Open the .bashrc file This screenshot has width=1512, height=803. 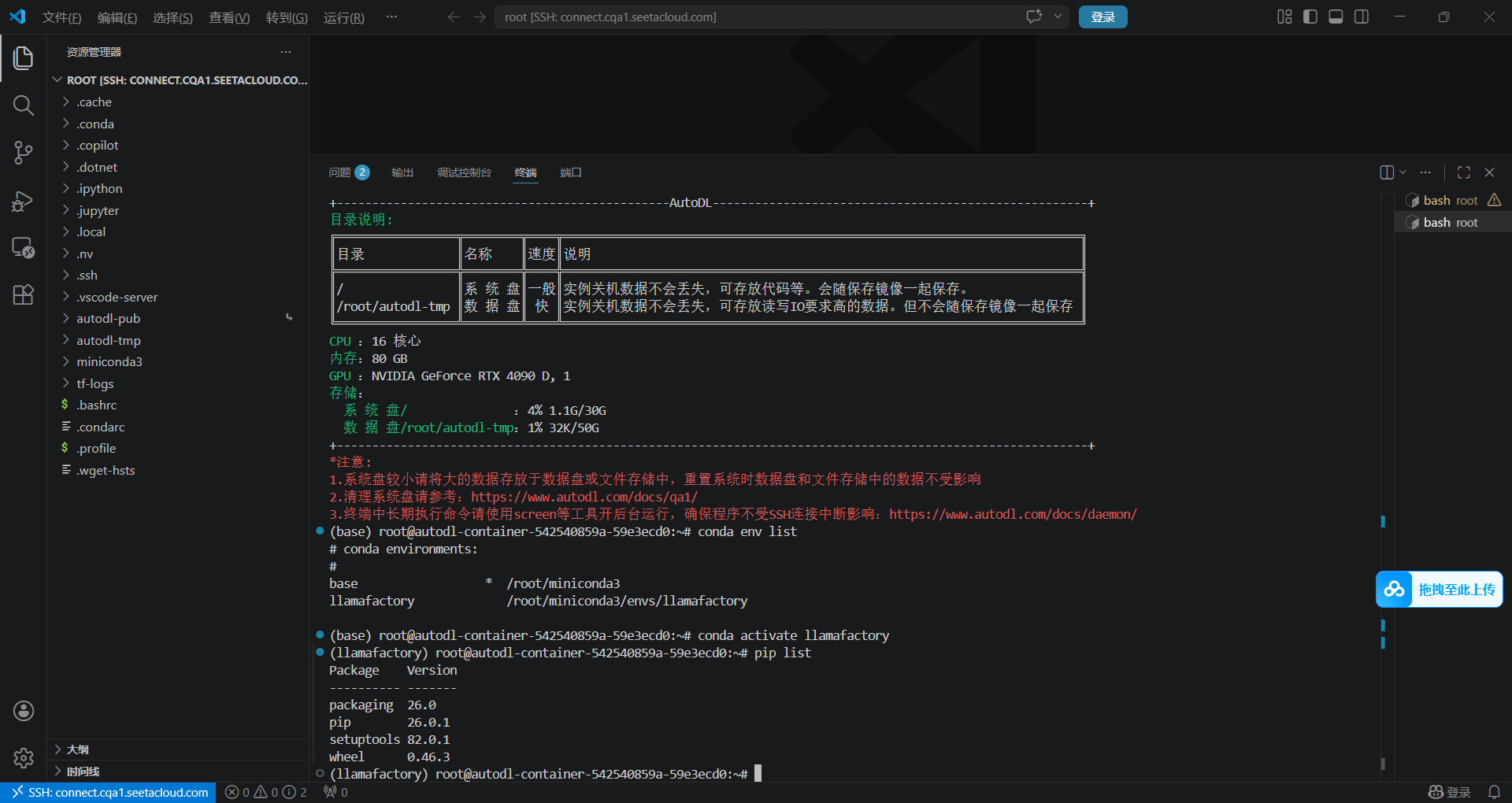[x=178, y=405]
